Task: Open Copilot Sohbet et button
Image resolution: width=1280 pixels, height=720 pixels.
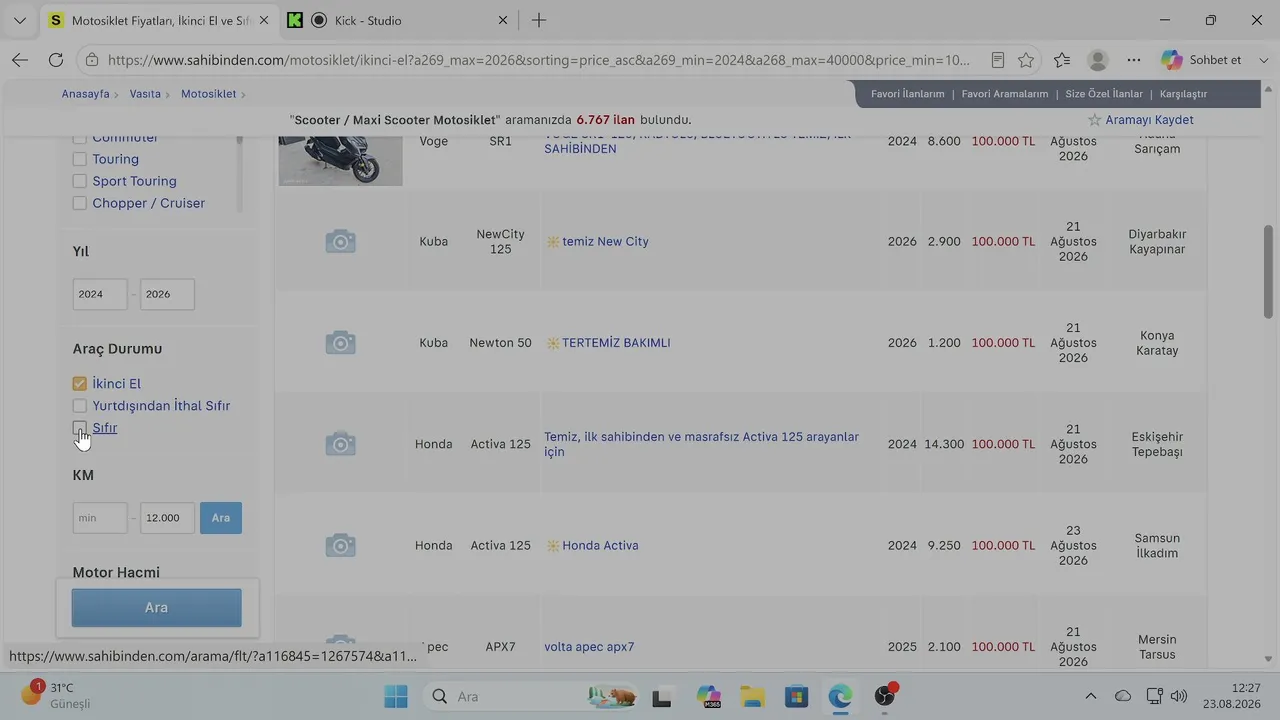Action: point(1201,60)
